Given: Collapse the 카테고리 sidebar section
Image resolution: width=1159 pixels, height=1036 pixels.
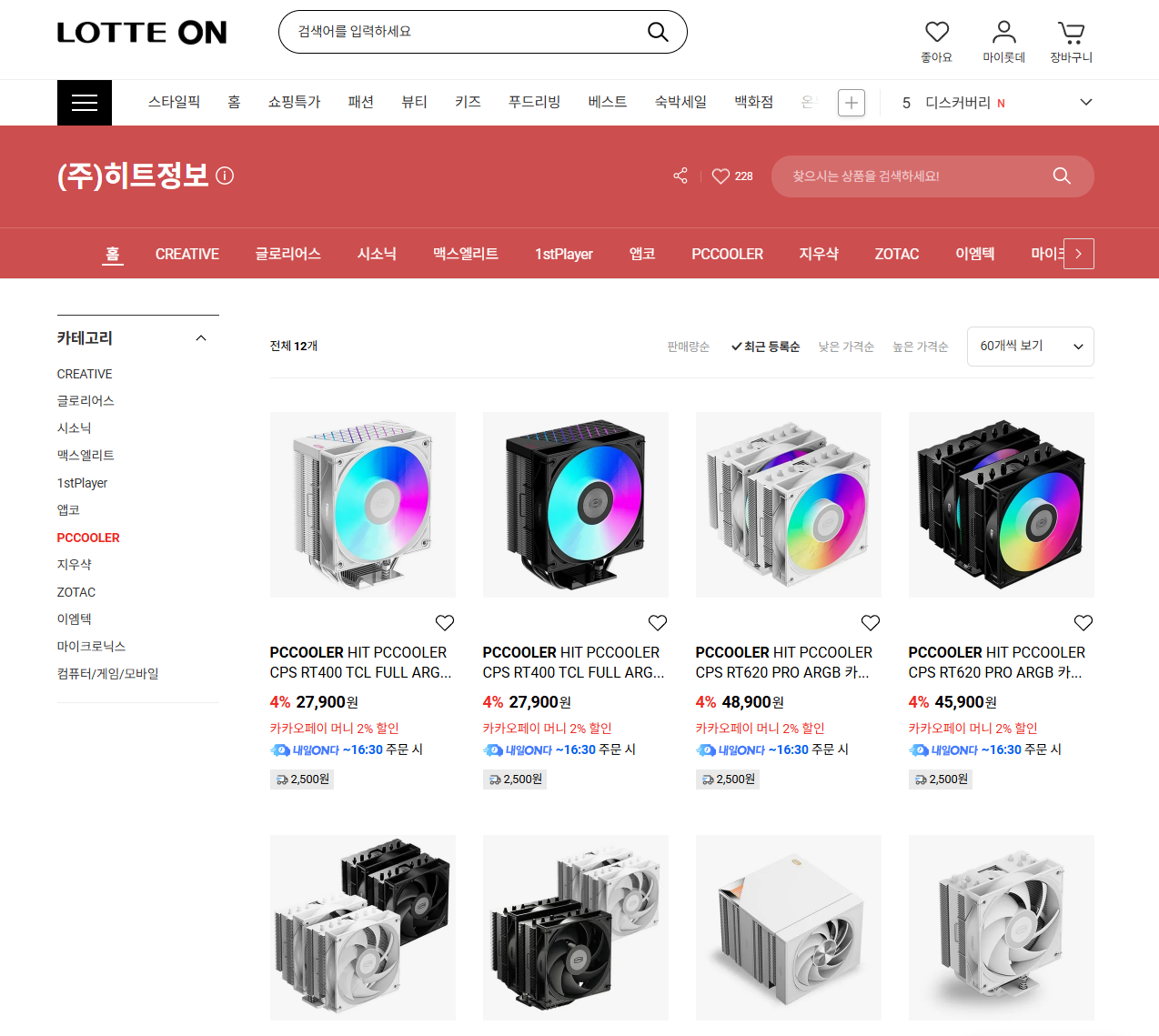Looking at the screenshot, I should pos(201,338).
